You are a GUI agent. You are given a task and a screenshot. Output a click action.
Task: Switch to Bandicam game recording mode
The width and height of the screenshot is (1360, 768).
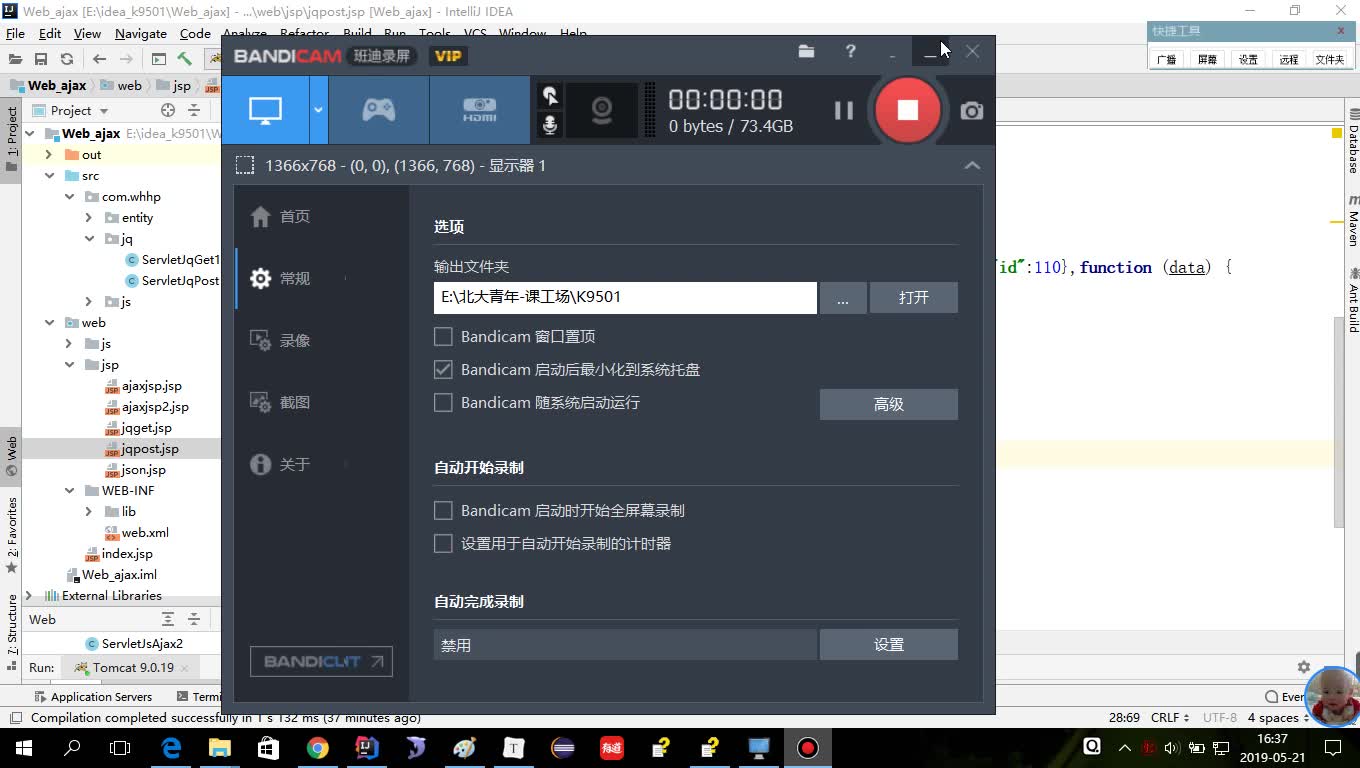point(378,110)
